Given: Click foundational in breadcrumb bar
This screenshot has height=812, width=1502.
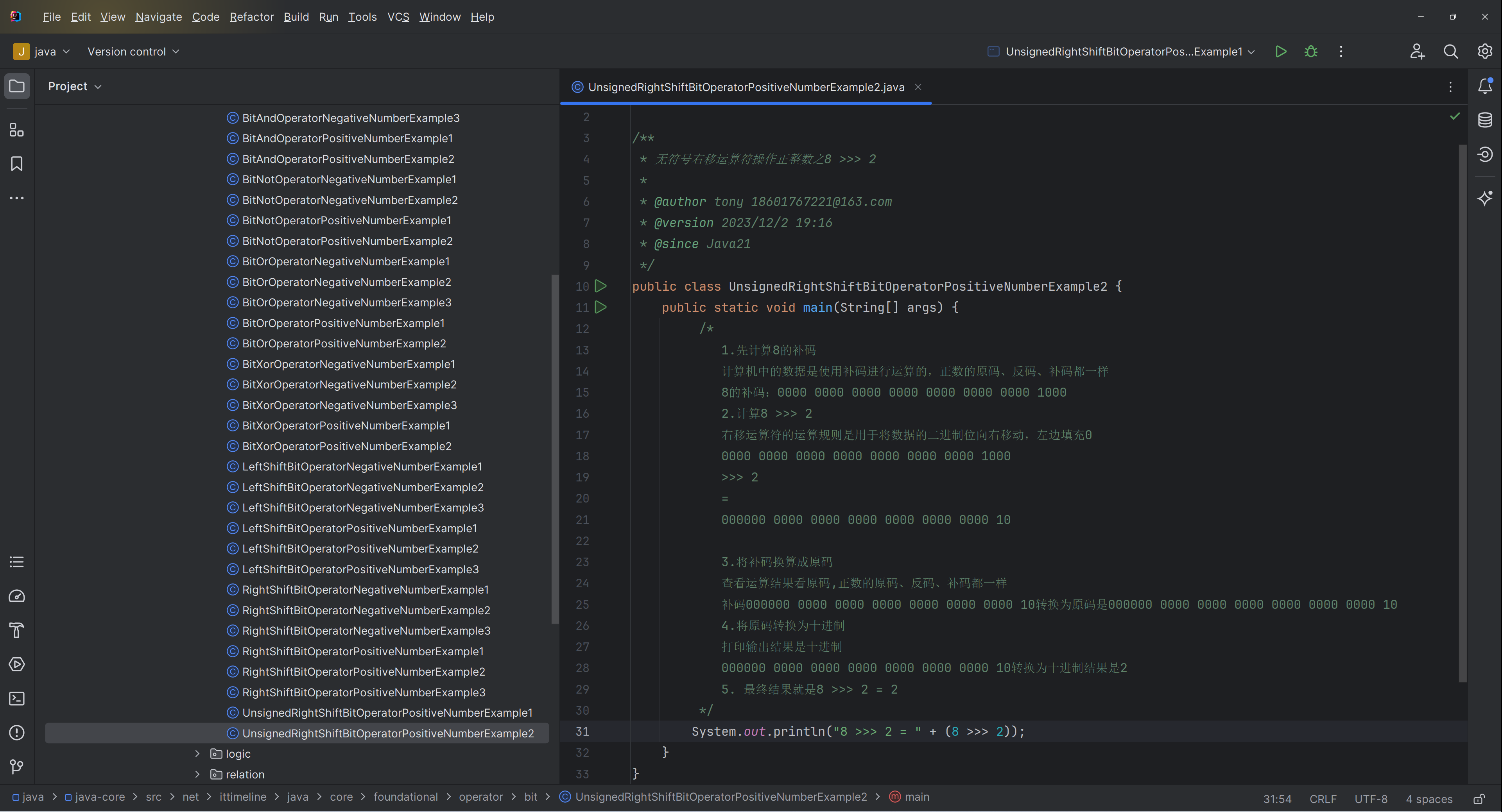Looking at the screenshot, I should click(405, 797).
